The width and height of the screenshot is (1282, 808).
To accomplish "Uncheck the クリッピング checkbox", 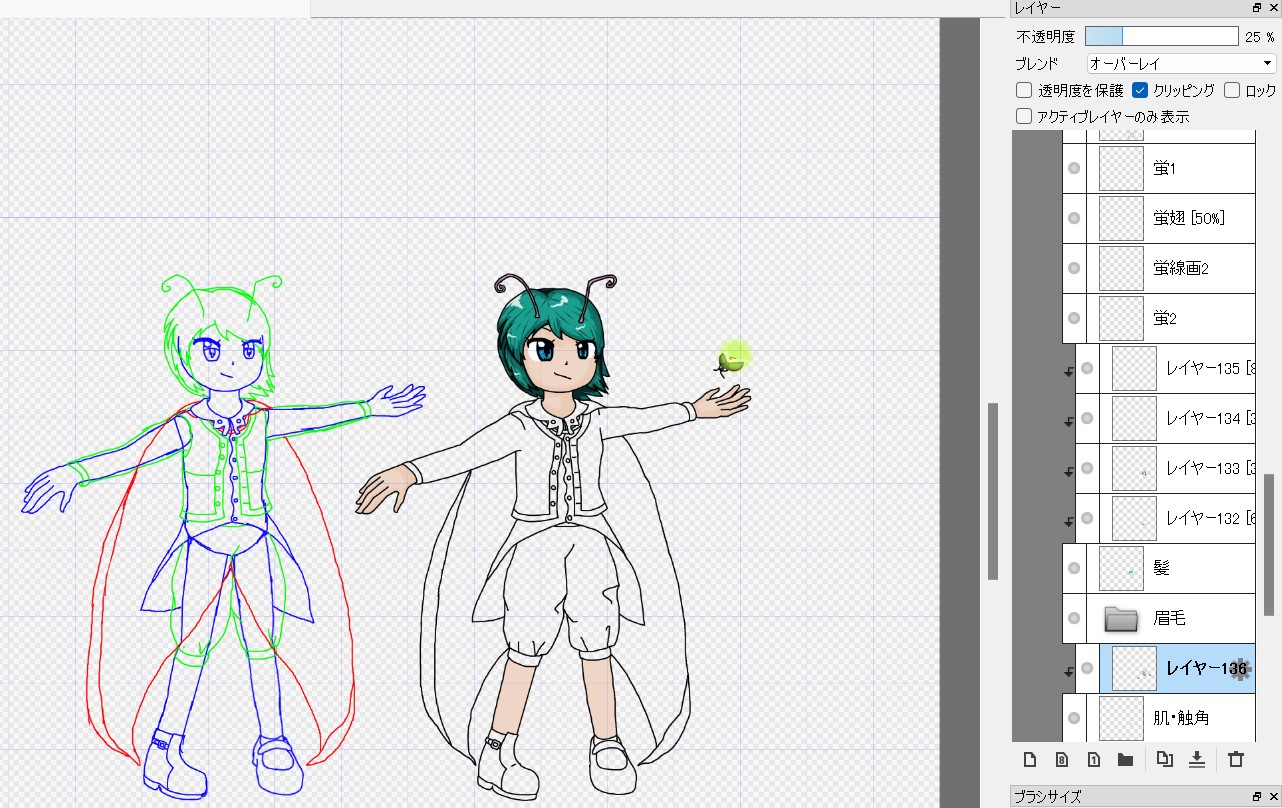I will point(1140,90).
